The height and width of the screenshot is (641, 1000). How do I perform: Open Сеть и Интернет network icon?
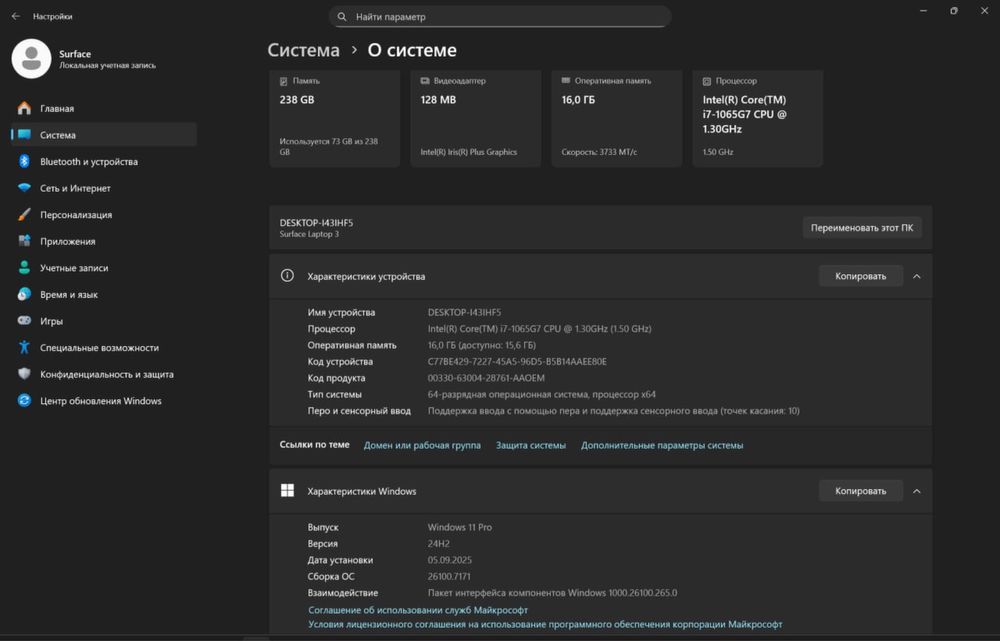[24, 188]
